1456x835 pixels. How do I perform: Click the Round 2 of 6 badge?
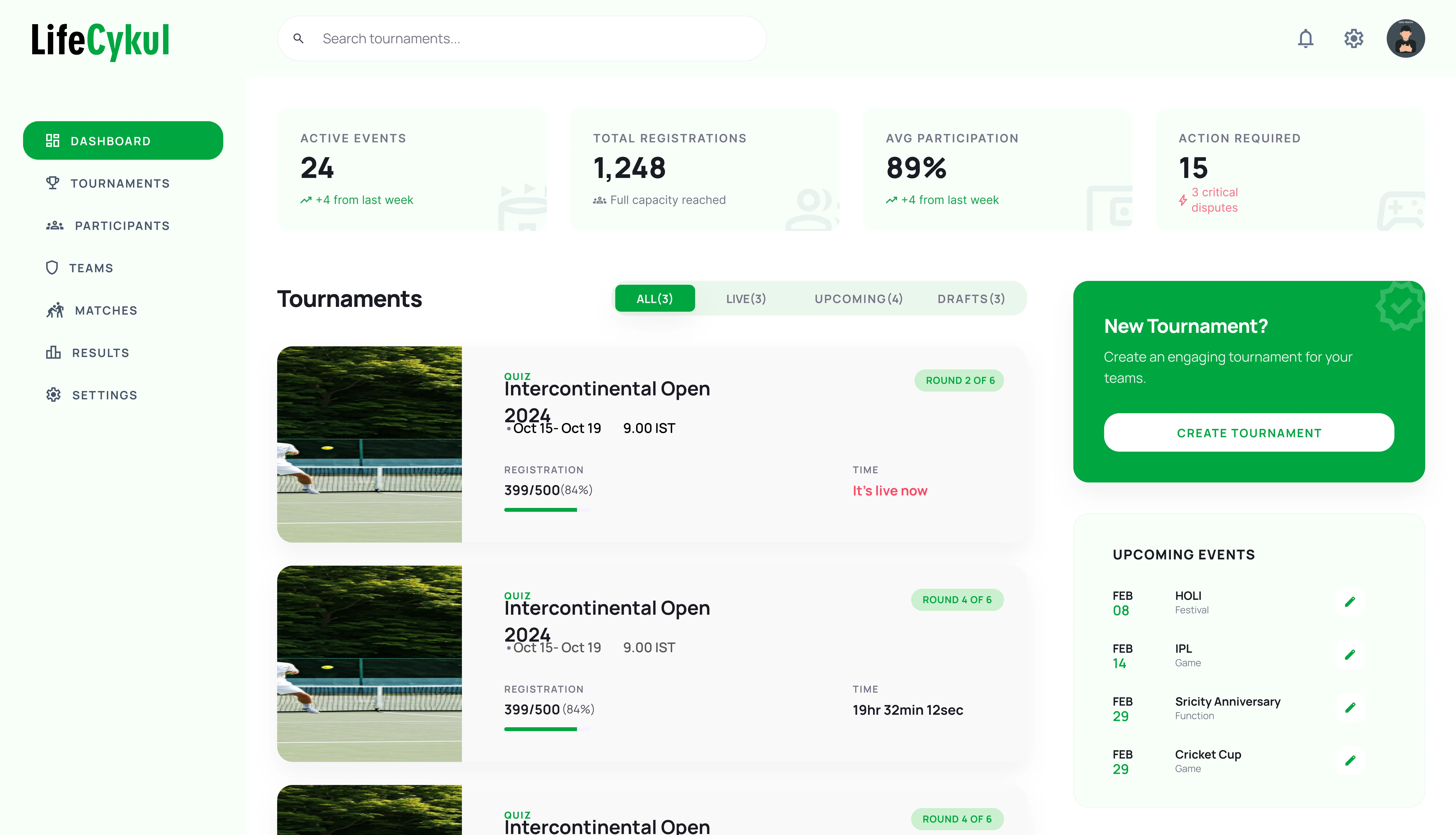[x=959, y=380]
